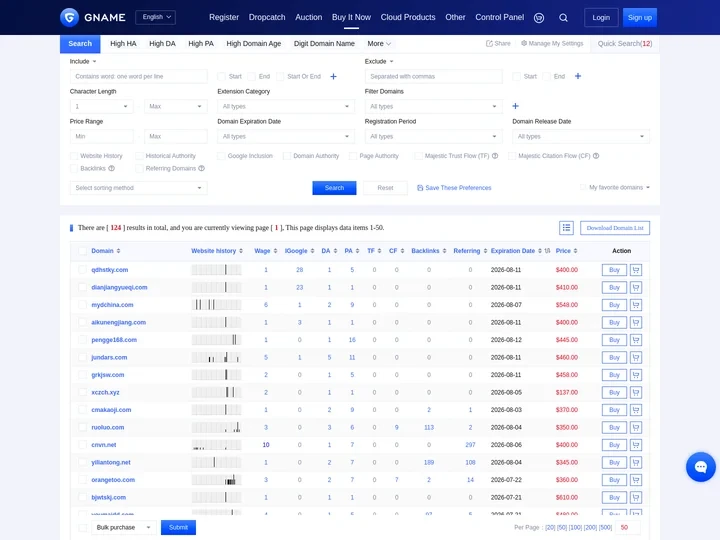Tick the Google Inclusion checkbox
Screen dimensions: 720x540
pyautogui.click(x=221, y=156)
